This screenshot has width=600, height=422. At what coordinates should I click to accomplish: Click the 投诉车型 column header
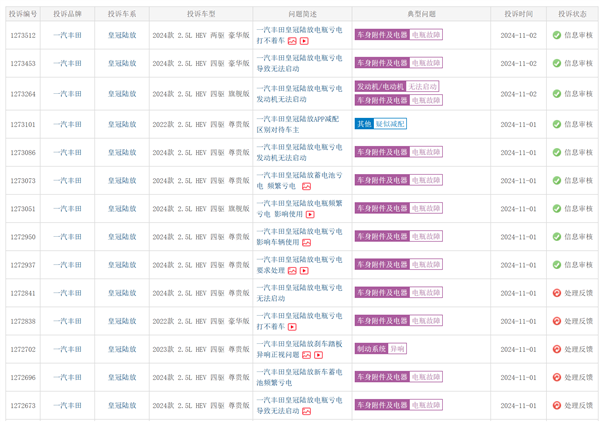click(201, 14)
